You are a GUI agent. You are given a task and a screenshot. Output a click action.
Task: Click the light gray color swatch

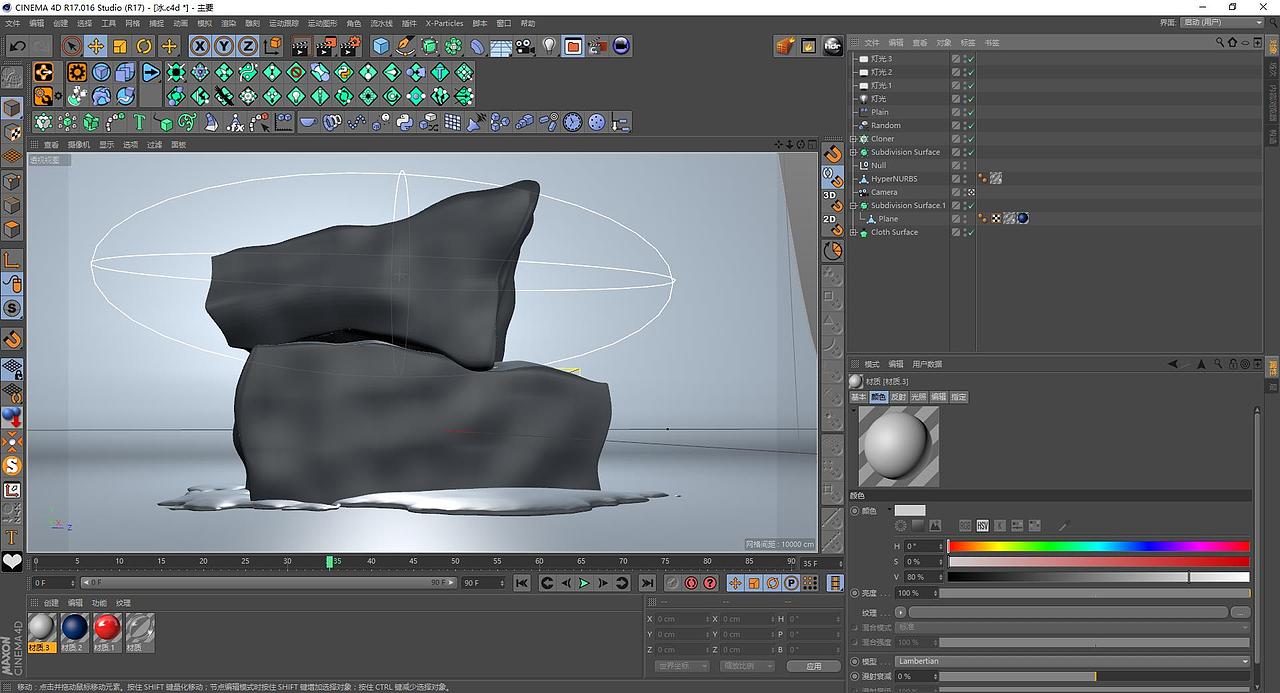[x=910, y=511]
